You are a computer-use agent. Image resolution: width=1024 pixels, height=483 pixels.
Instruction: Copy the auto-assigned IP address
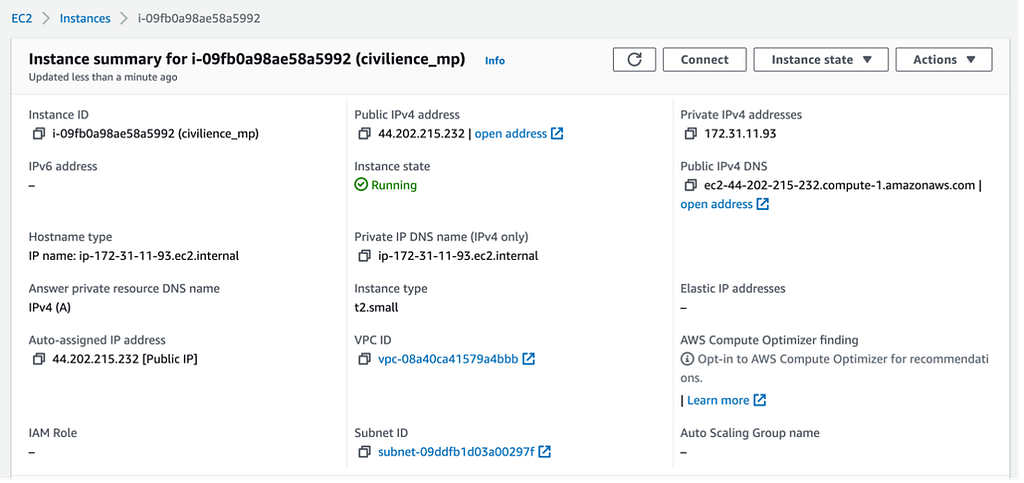point(38,359)
